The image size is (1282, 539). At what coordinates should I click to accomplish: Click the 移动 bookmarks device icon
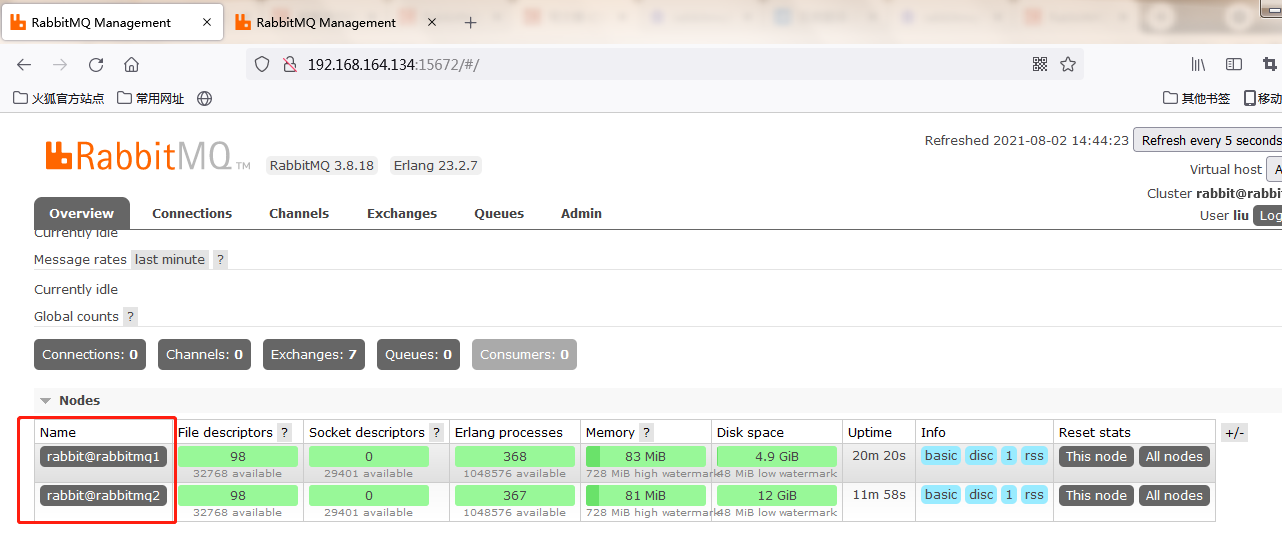tap(1262, 98)
